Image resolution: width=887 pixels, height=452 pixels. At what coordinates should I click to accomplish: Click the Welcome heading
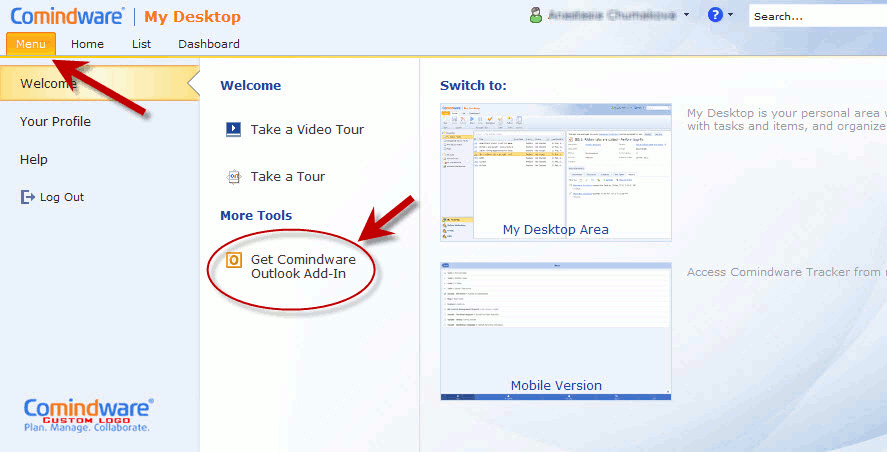click(x=251, y=85)
